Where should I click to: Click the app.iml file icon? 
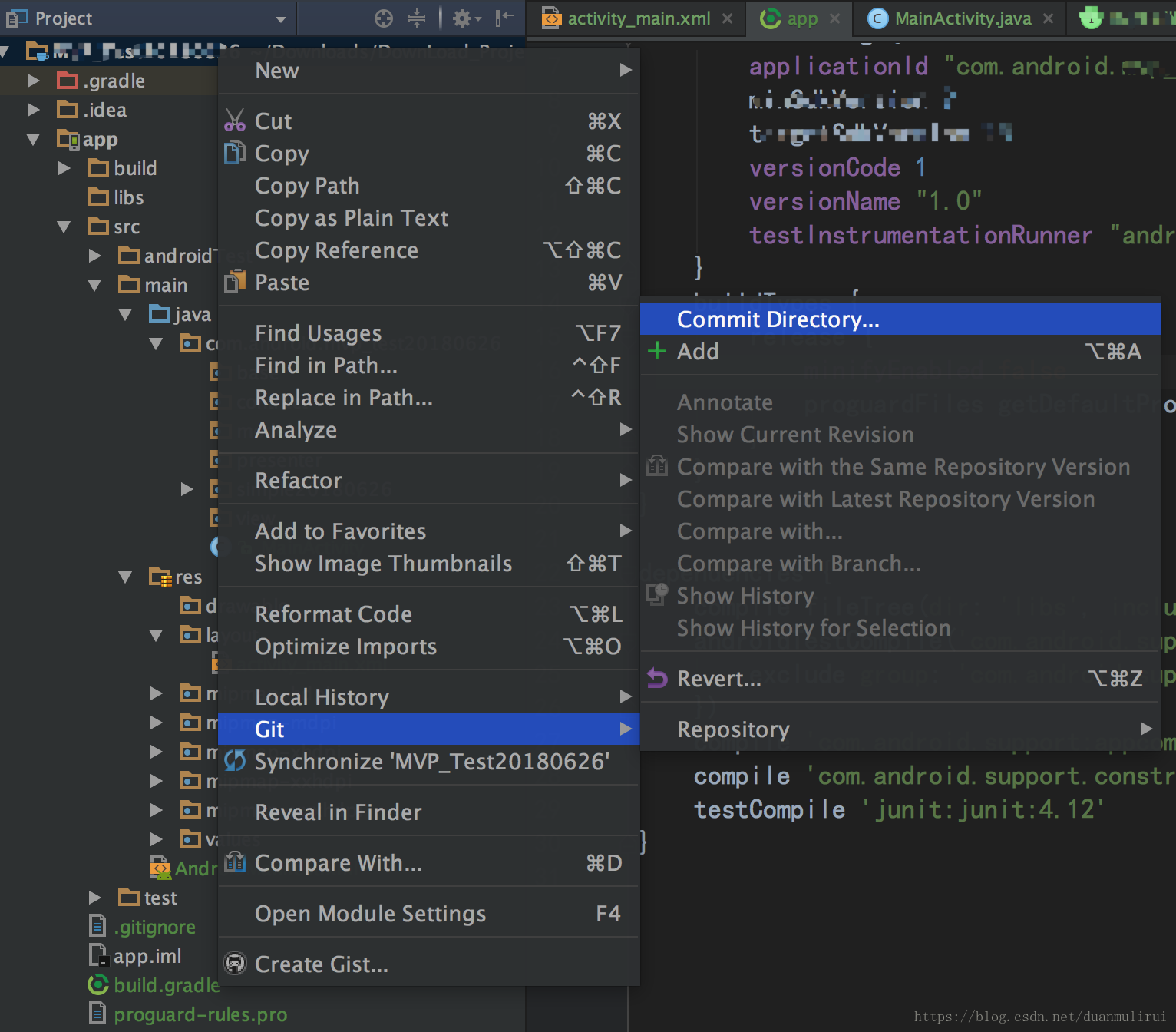click(x=98, y=955)
